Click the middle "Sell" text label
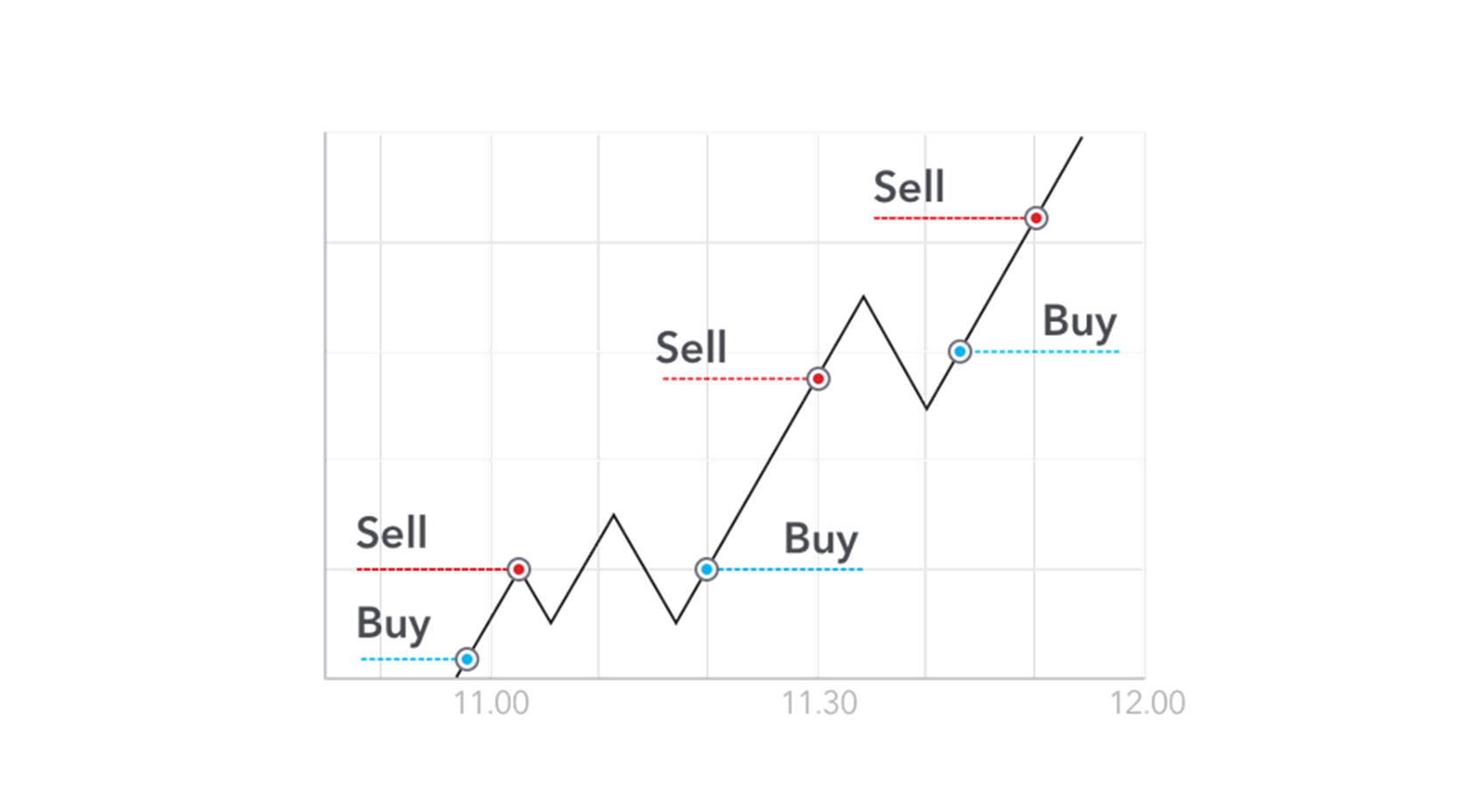Viewport: 1468px width, 812px height. (x=691, y=347)
